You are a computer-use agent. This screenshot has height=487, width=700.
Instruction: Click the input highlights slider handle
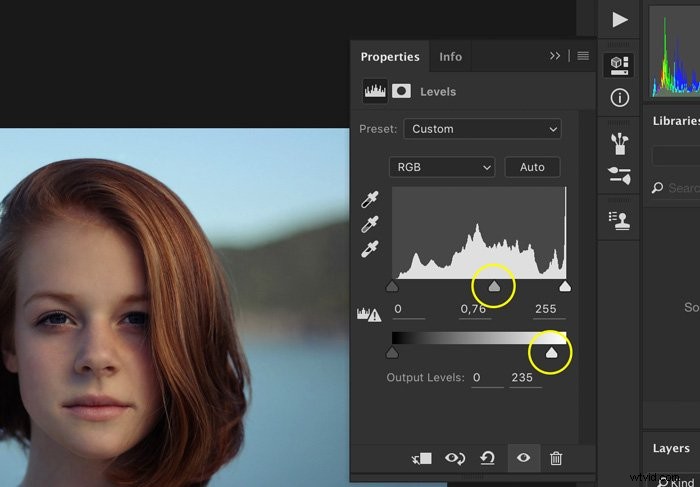565,286
